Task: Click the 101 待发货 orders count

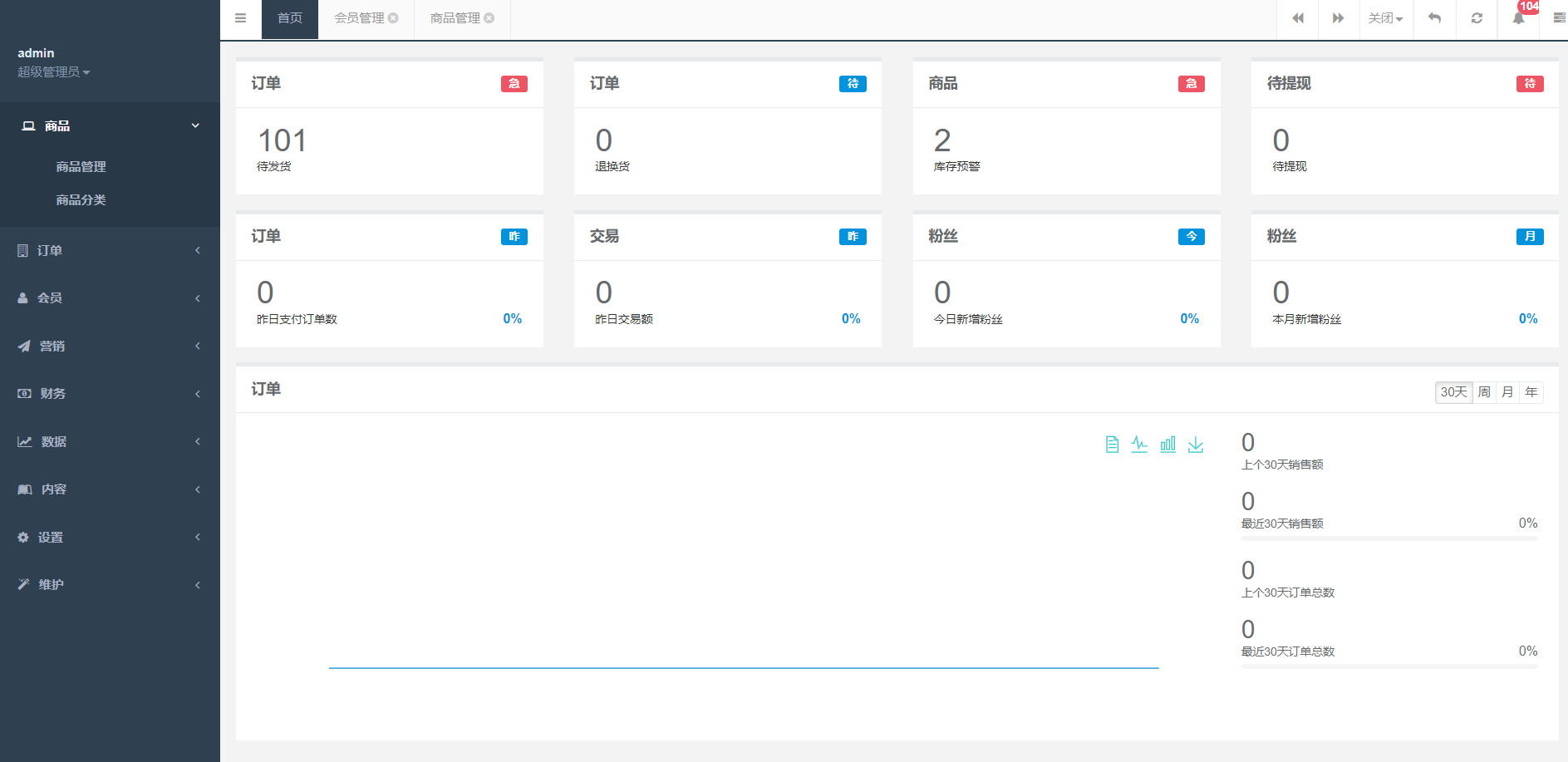Action: point(282,140)
